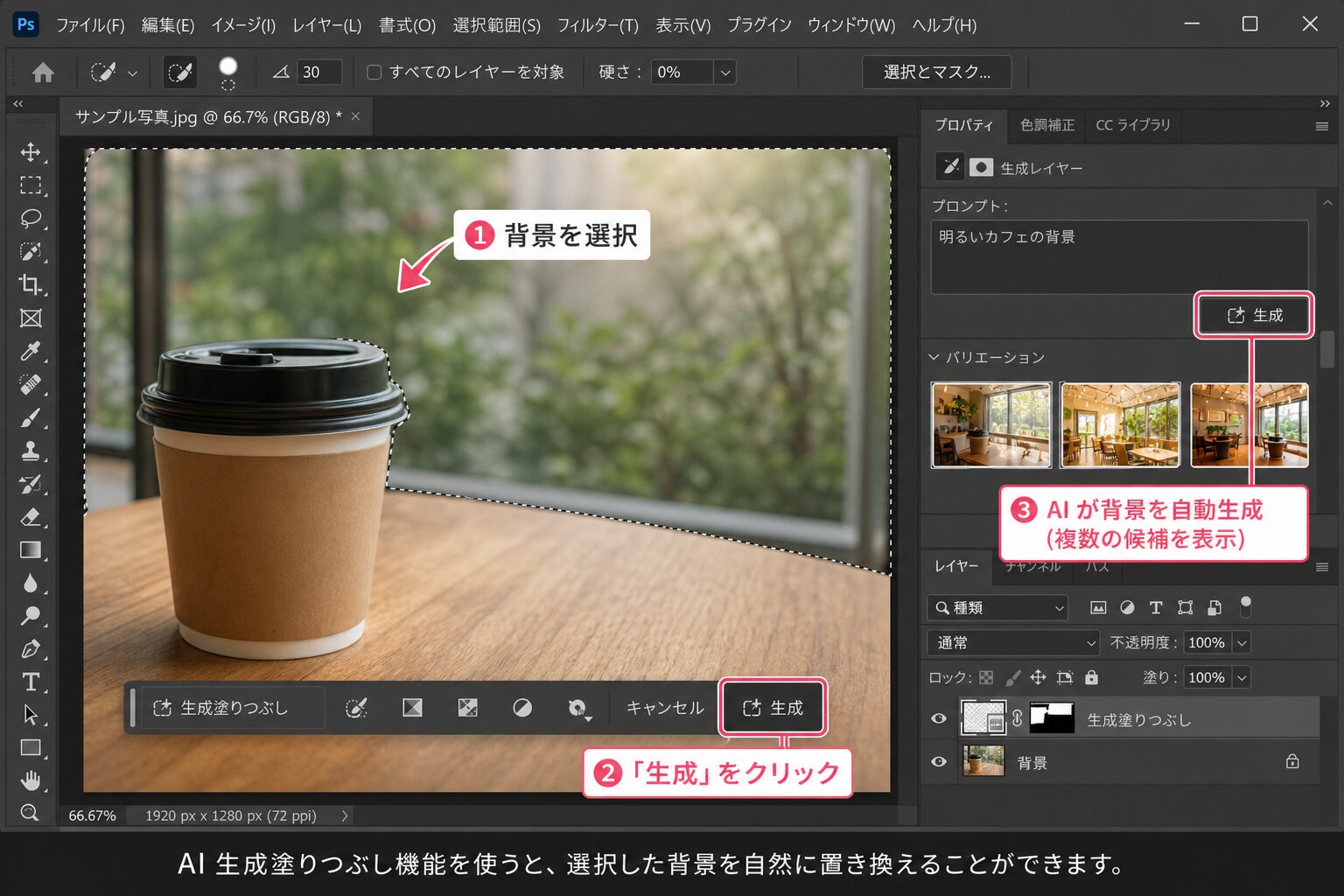Toggle lock transparent pixels

click(x=986, y=677)
